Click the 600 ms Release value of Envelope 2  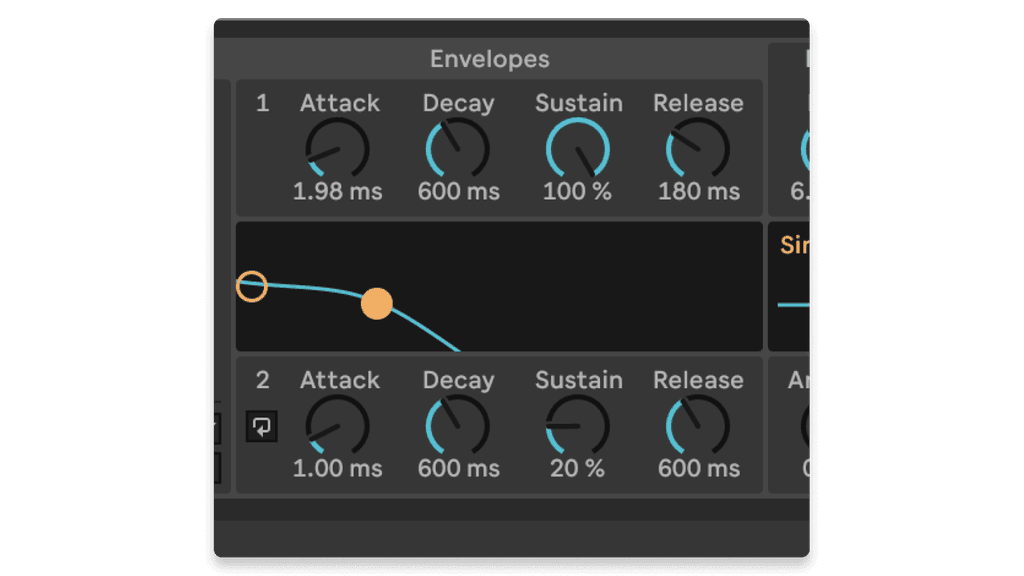coord(697,468)
